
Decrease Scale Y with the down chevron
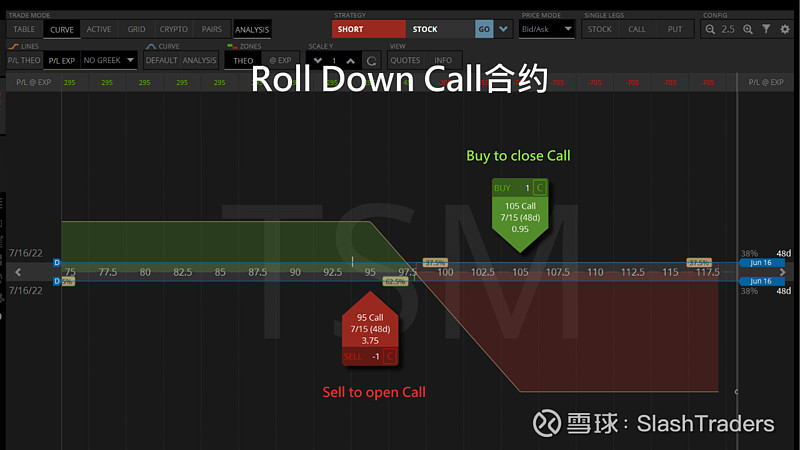tap(317, 60)
